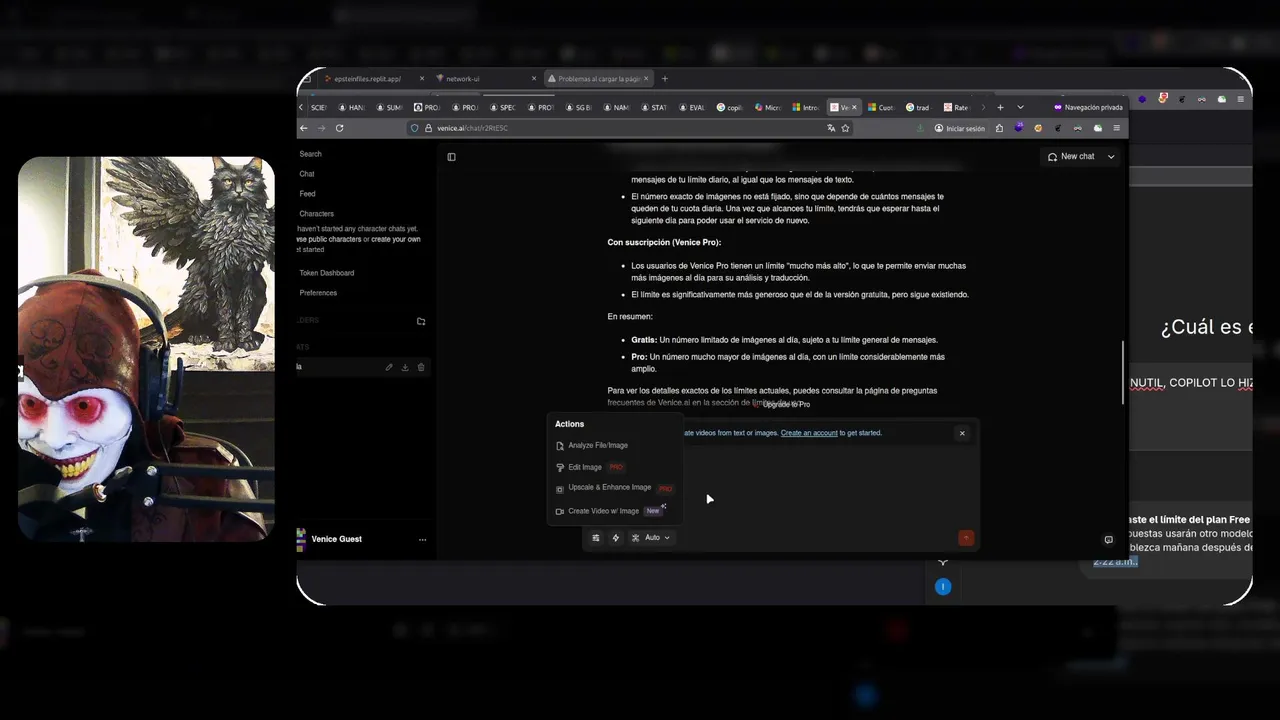
Task: Click the browser downloads arrow icon
Action: pos(920,128)
